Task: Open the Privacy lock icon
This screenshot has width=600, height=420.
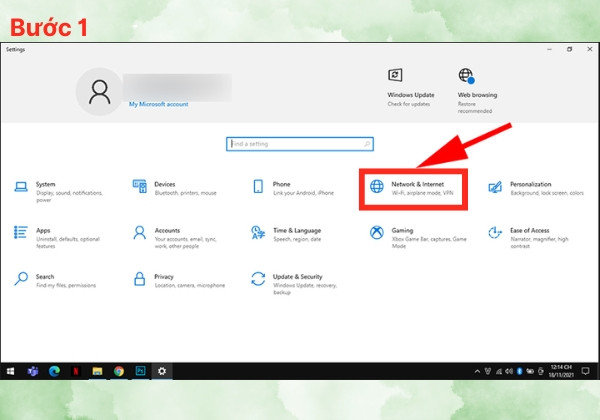Action: pyautogui.click(x=140, y=279)
